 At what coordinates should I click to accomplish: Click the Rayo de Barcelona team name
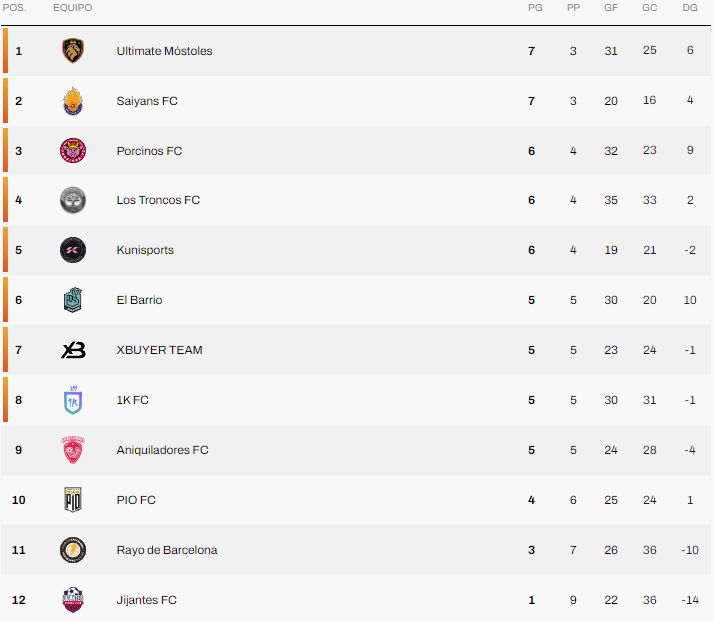click(167, 550)
